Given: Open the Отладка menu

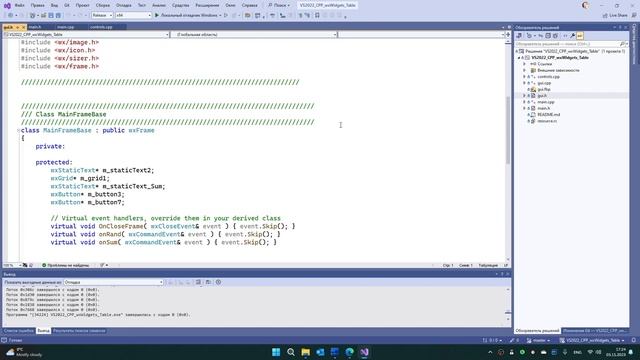Looking at the screenshot, I should (123, 5).
